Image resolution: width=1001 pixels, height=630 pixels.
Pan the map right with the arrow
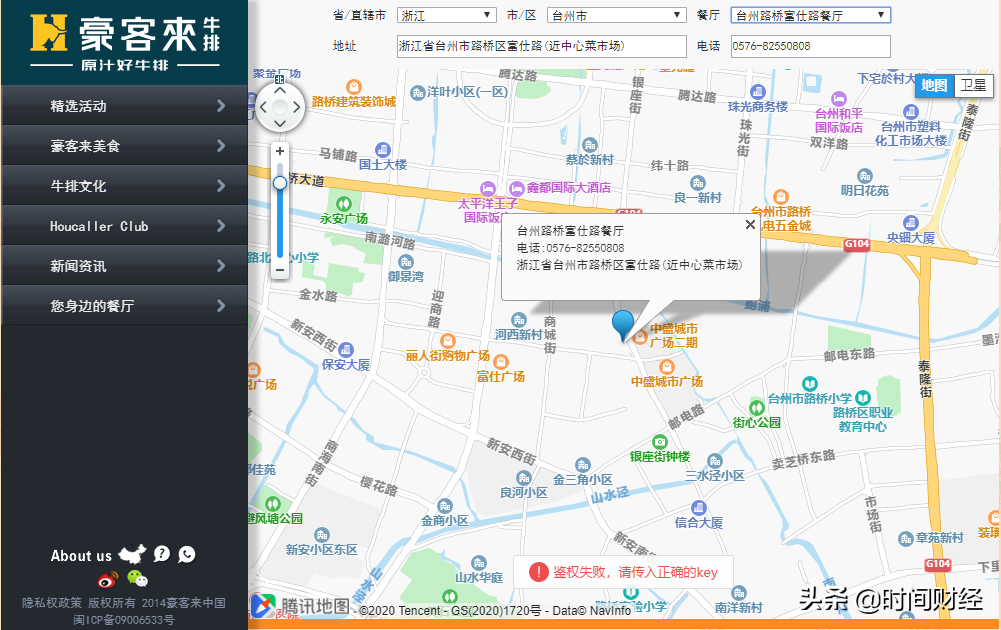click(x=296, y=107)
